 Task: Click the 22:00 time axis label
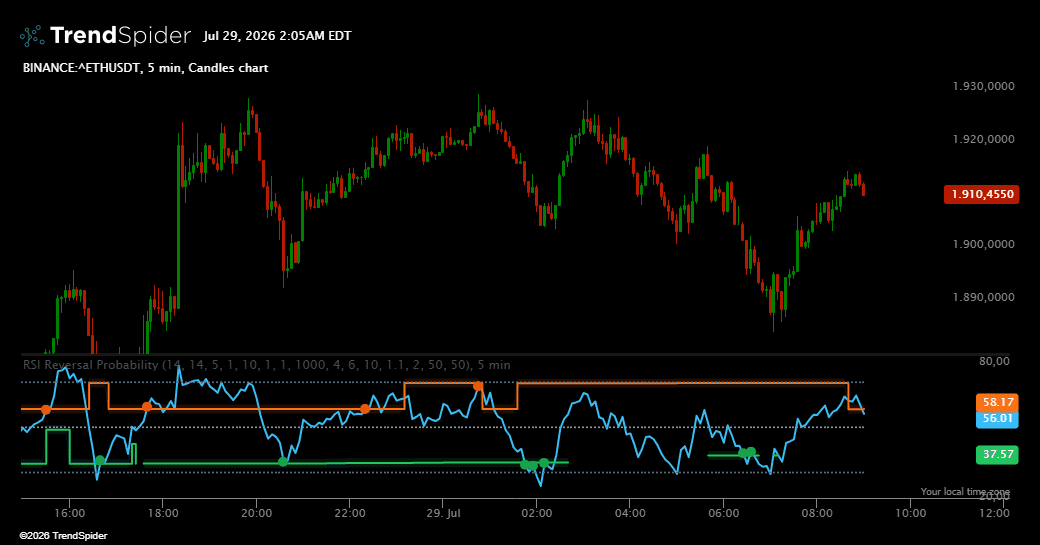350,513
